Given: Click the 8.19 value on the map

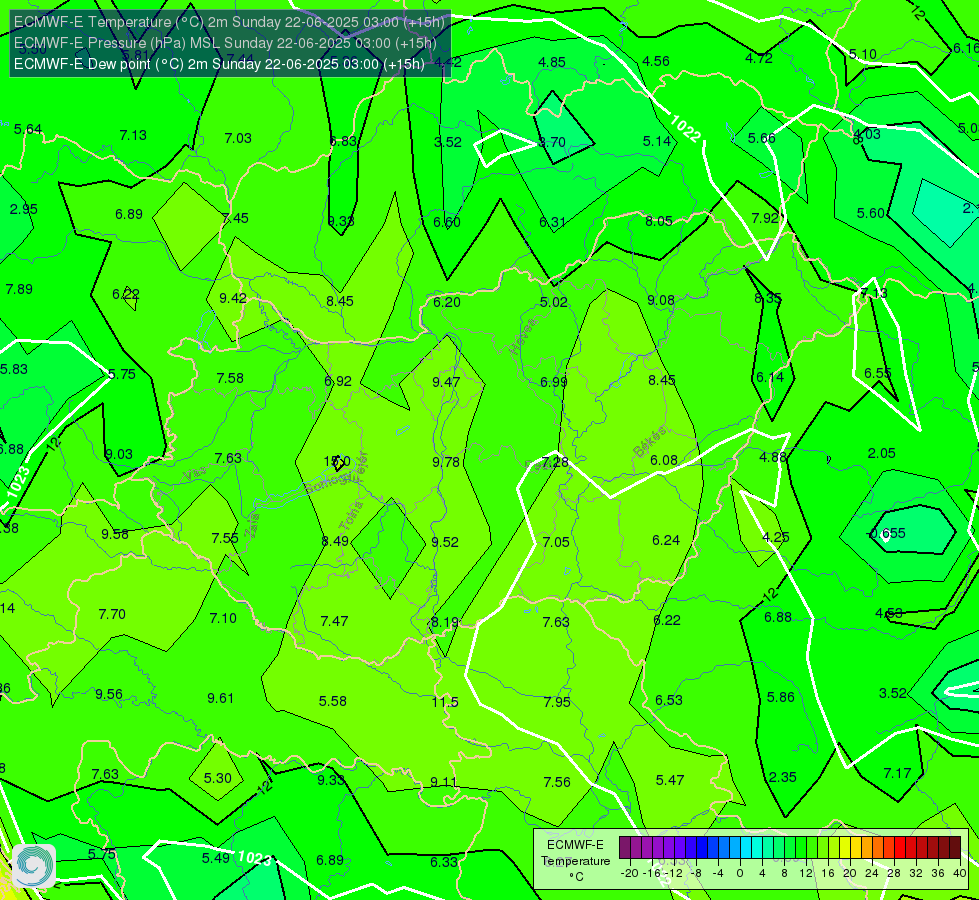Looking at the screenshot, I should [445, 622].
